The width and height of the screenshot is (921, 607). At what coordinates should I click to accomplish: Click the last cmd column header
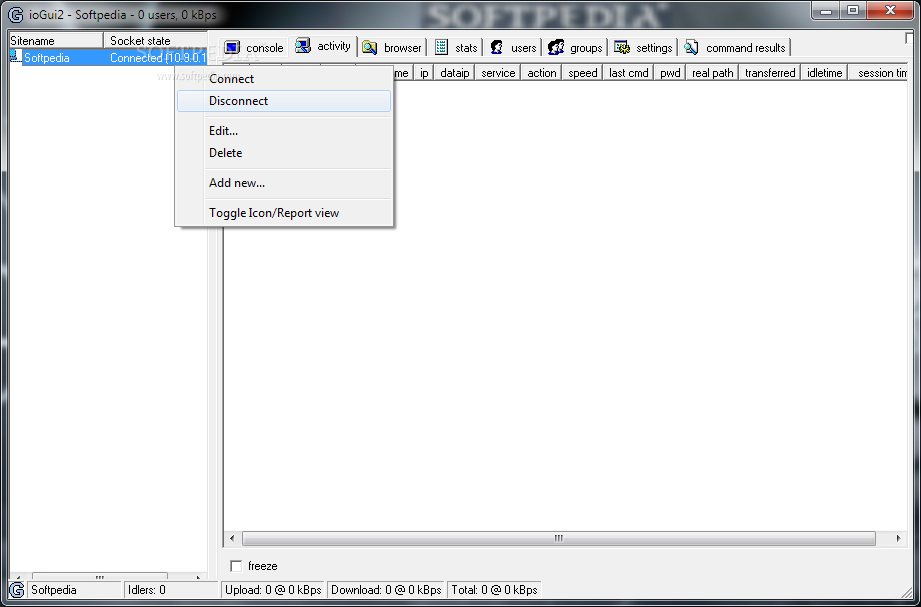tap(628, 73)
